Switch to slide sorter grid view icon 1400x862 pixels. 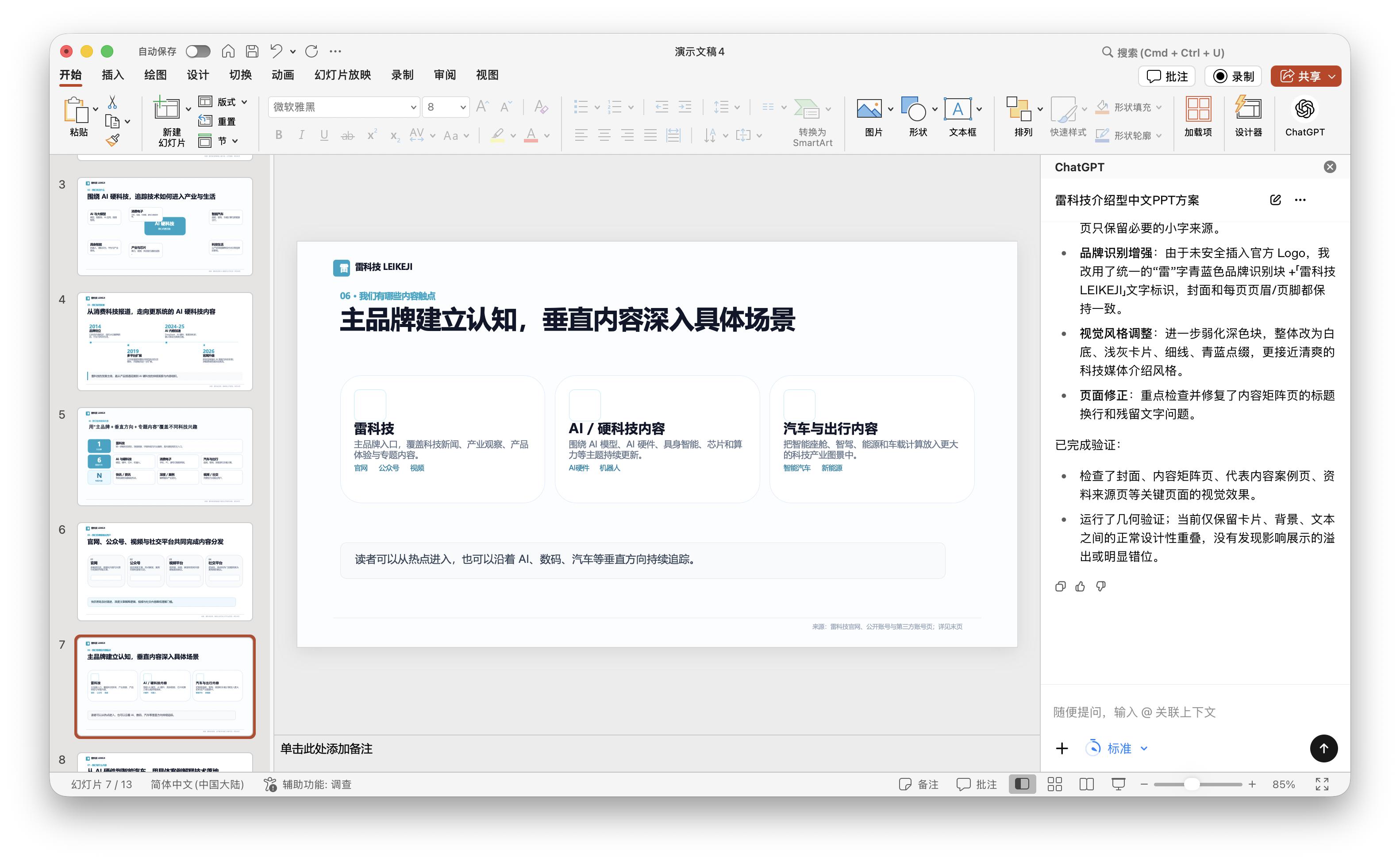[x=1054, y=784]
